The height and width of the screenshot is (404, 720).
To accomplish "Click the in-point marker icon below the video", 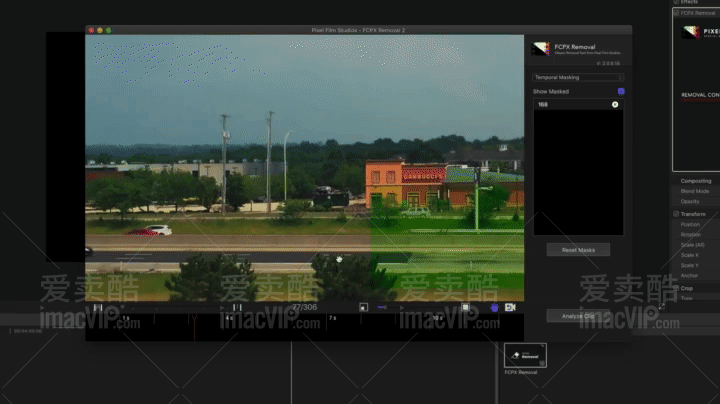I will [98, 307].
